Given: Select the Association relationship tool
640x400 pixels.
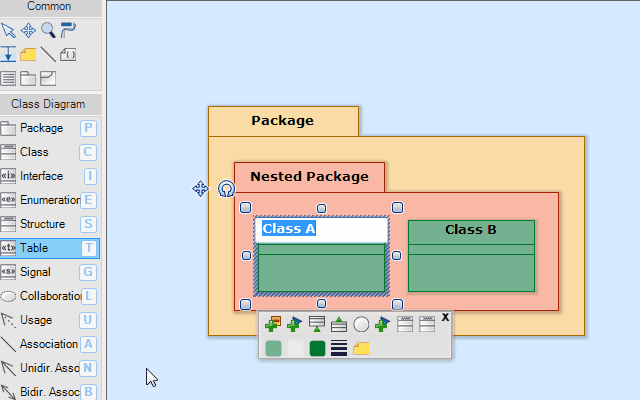Looking at the screenshot, I should 49,344.
